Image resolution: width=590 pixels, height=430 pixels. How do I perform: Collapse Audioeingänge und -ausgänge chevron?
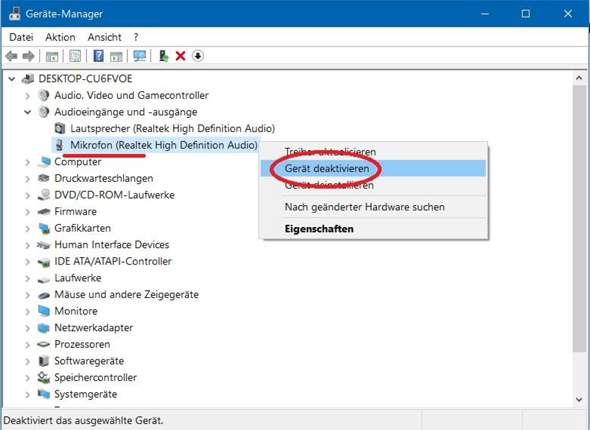27,112
